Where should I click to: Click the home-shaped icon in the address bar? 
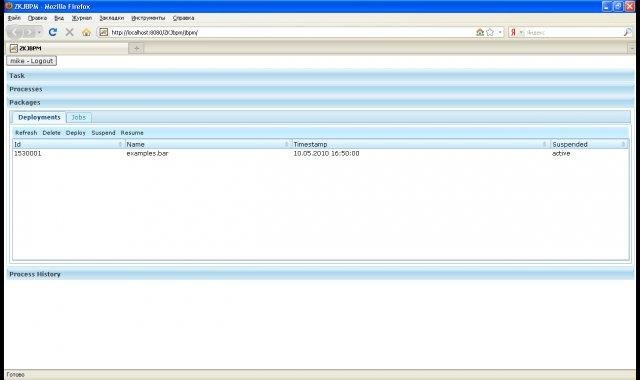tap(480, 32)
